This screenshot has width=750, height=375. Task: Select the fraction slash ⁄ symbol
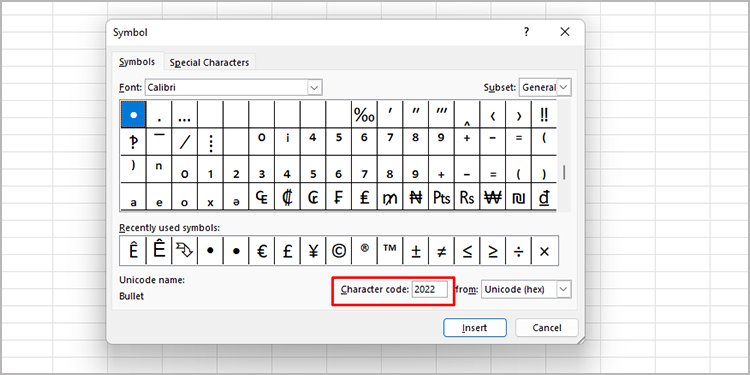(185, 142)
